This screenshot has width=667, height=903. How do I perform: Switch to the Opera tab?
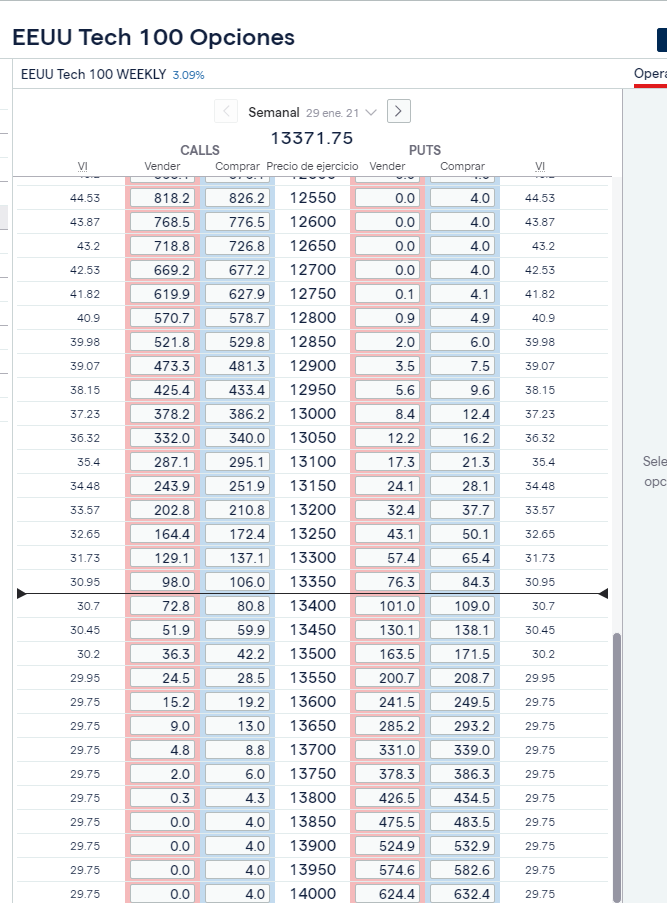pos(650,74)
